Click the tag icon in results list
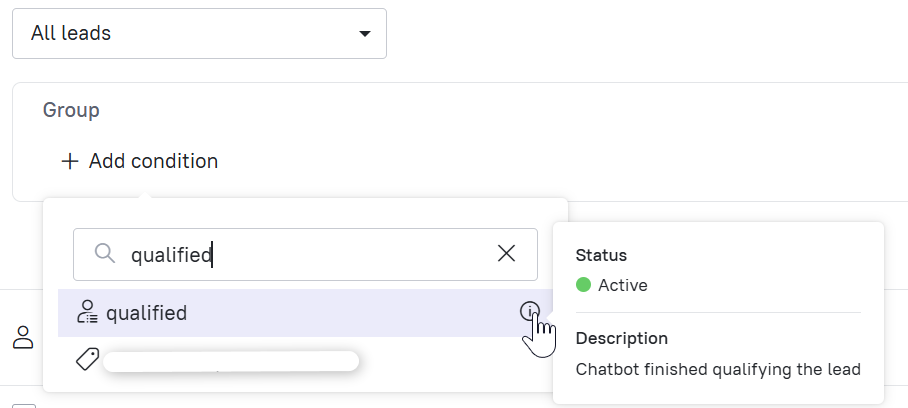This screenshot has height=408, width=908. click(87, 359)
